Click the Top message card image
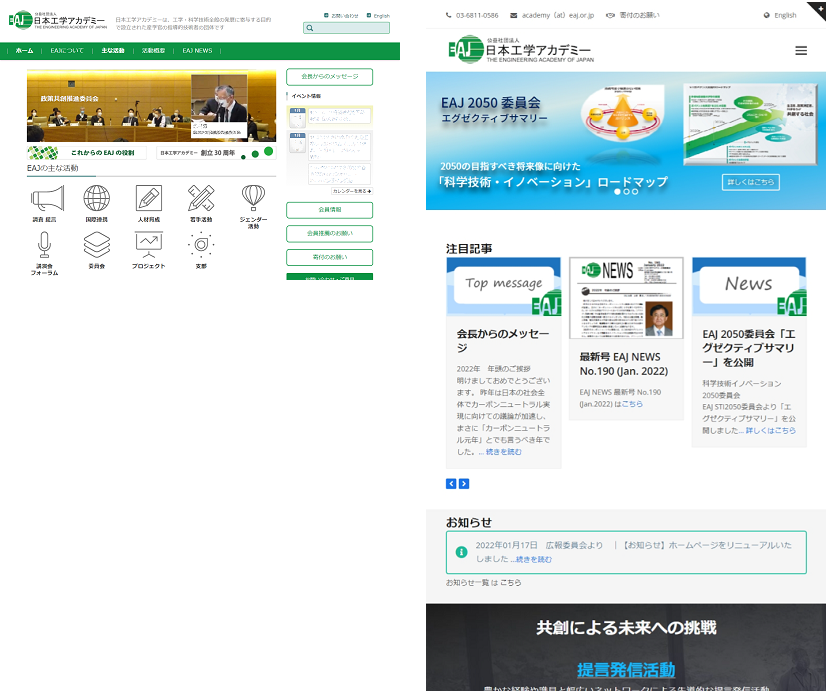 (x=503, y=287)
